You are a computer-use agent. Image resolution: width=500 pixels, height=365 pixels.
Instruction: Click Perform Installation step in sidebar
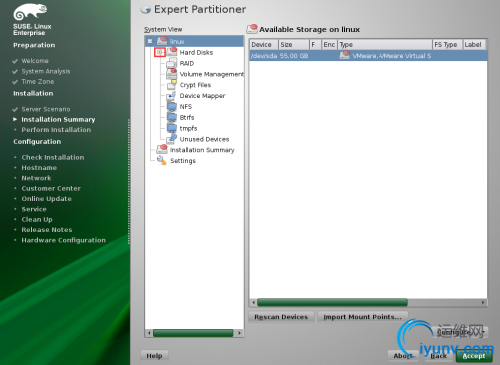[x=56, y=130]
